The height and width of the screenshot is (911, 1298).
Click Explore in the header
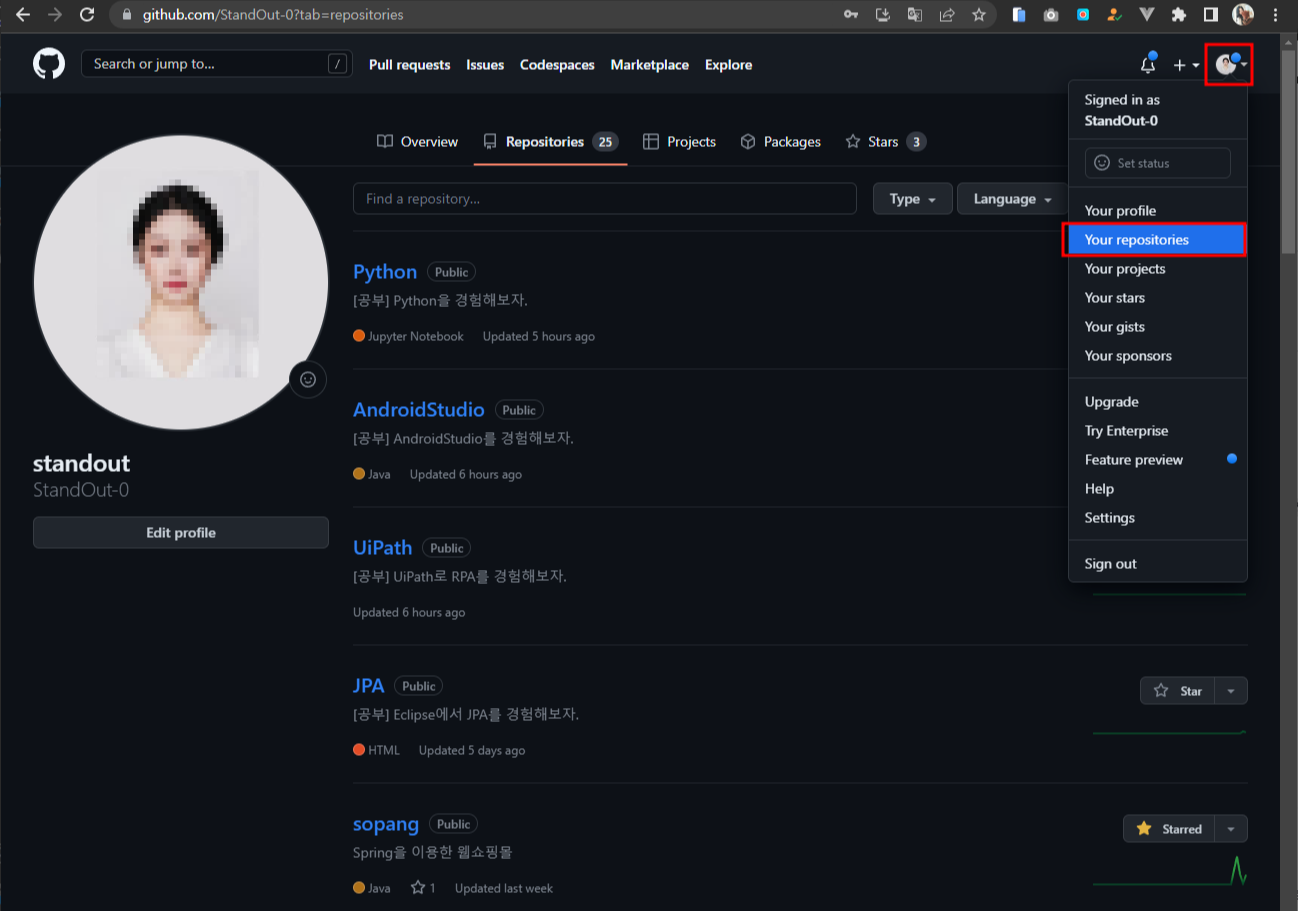[x=728, y=65]
